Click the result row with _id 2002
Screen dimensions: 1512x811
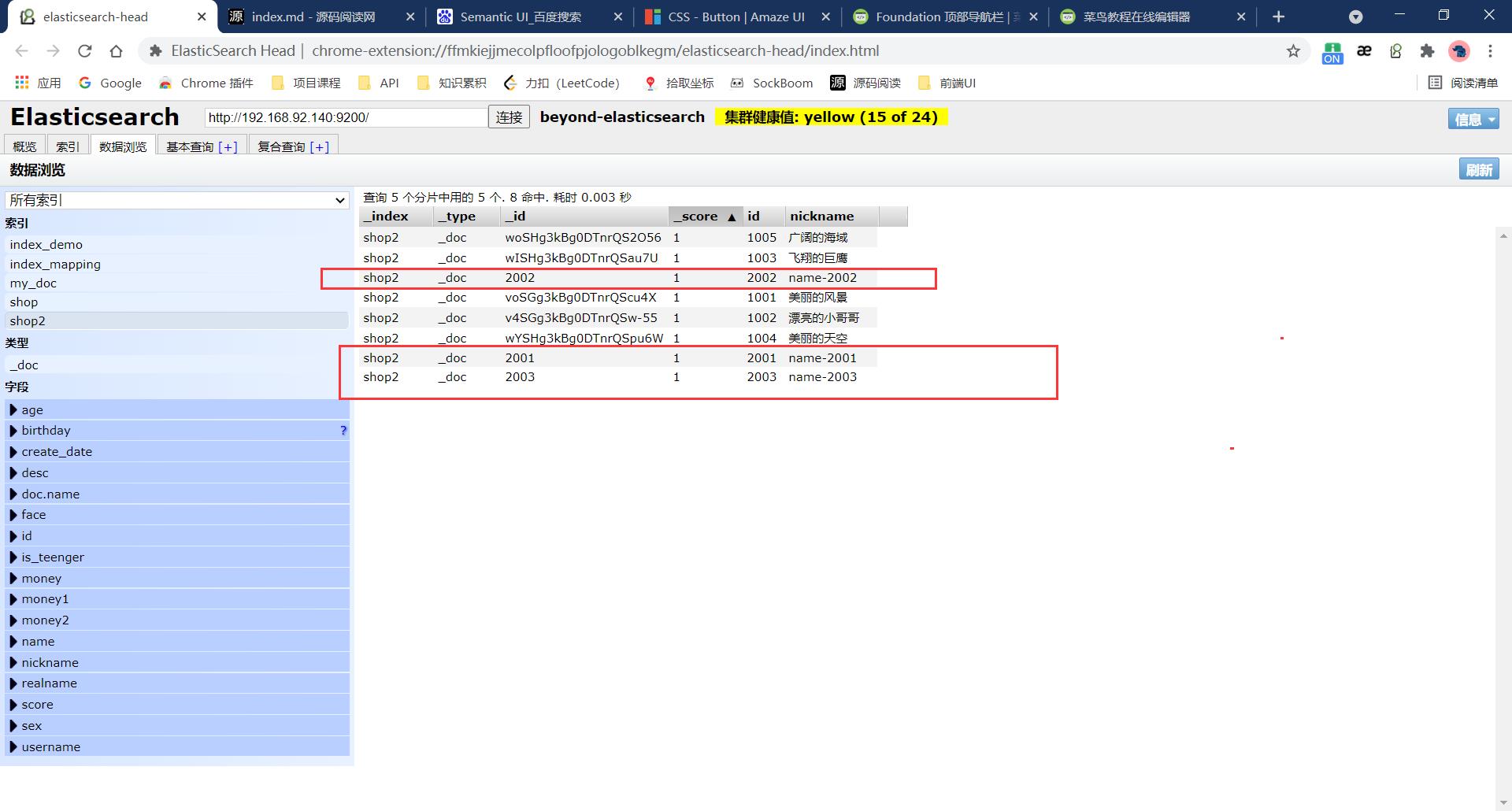pyautogui.click(x=618, y=278)
